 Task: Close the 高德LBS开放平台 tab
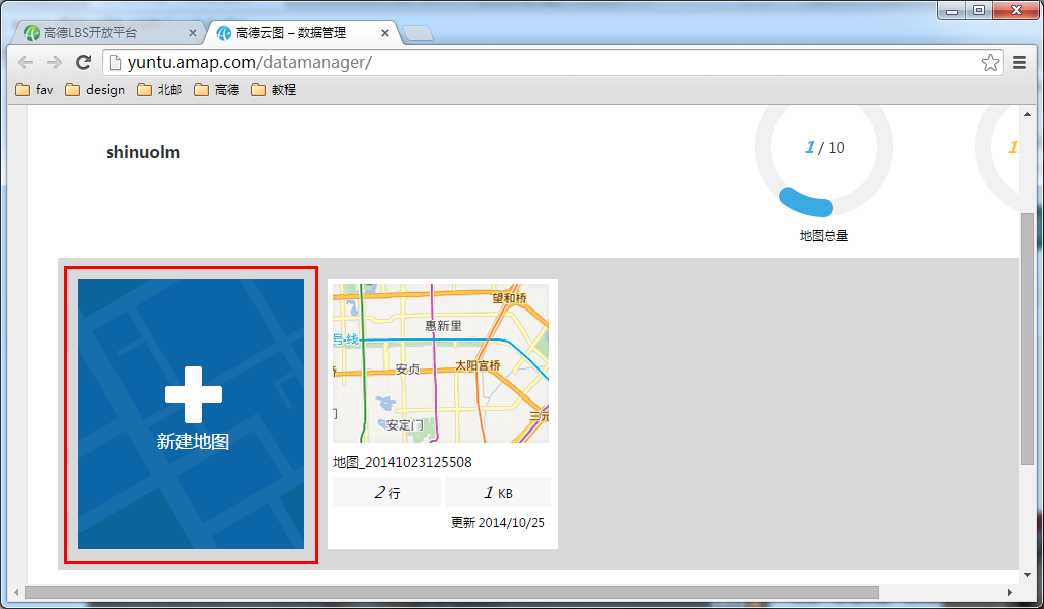[x=192, y=33]
